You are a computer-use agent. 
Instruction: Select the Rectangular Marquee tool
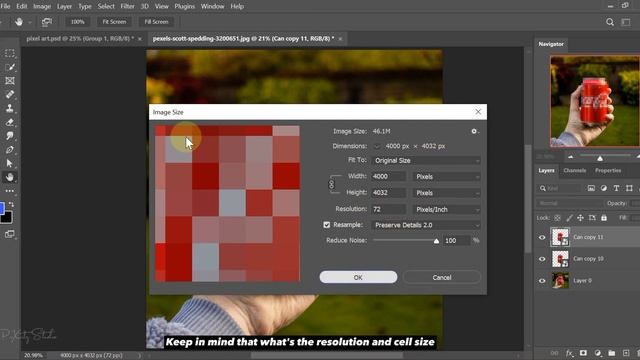[10, 53]
